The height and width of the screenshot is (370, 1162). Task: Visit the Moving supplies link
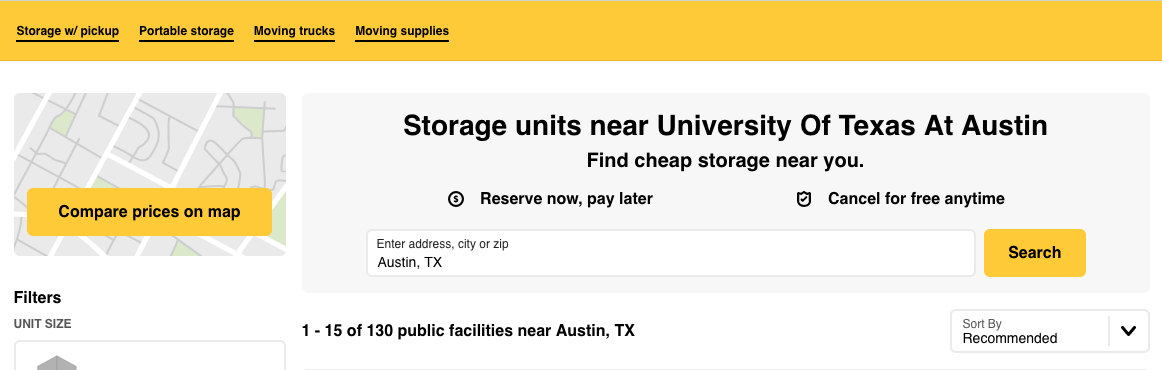tap(402, 31)
